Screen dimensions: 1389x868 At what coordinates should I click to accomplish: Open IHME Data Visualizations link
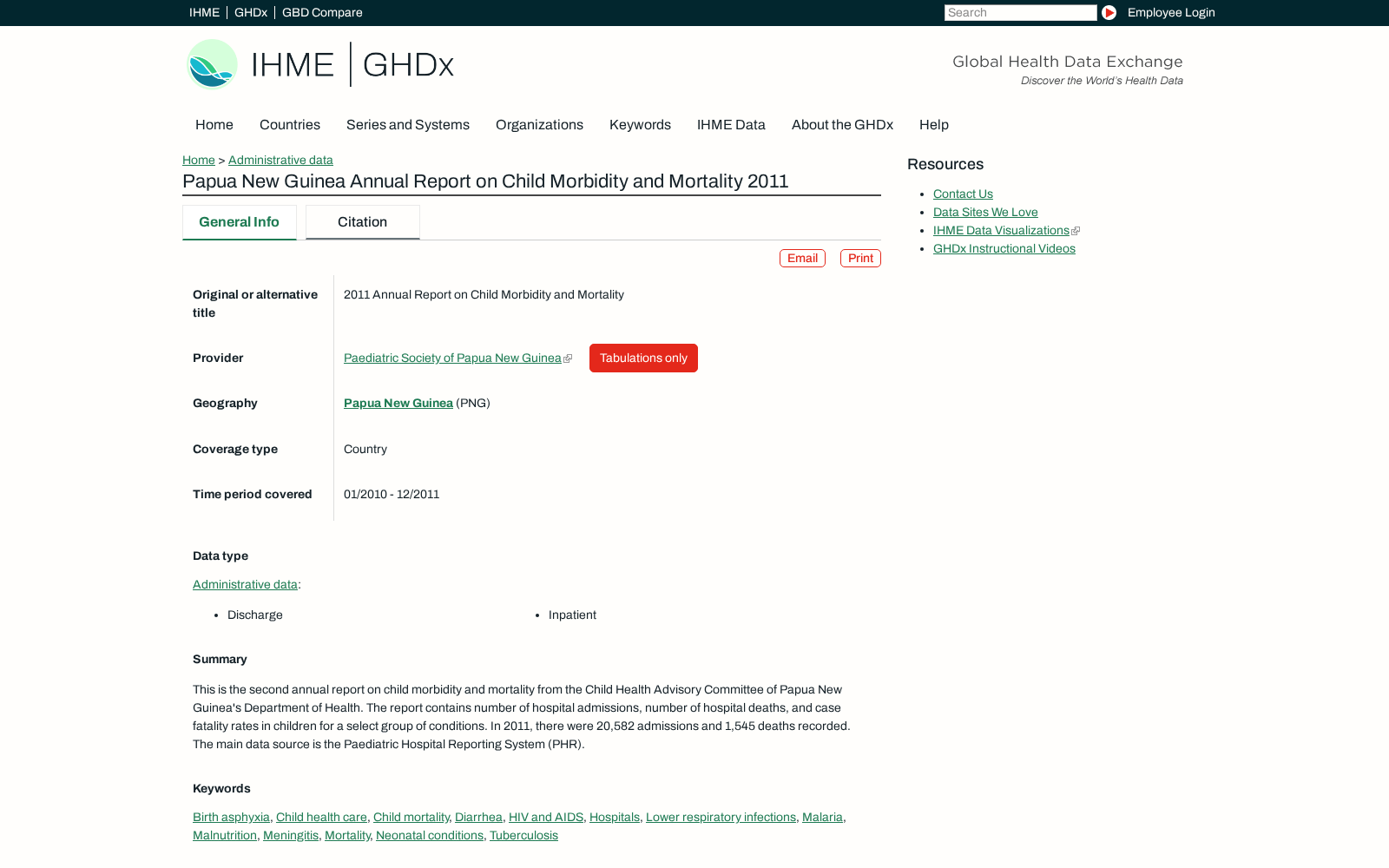click(x=1001, y=231)
